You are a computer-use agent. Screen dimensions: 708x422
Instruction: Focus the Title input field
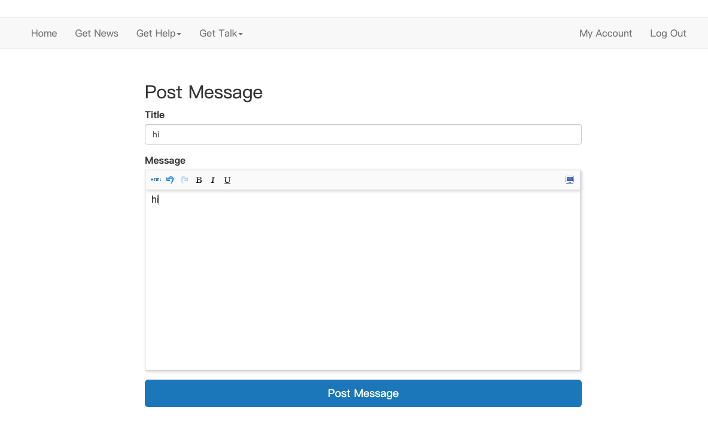363,134
